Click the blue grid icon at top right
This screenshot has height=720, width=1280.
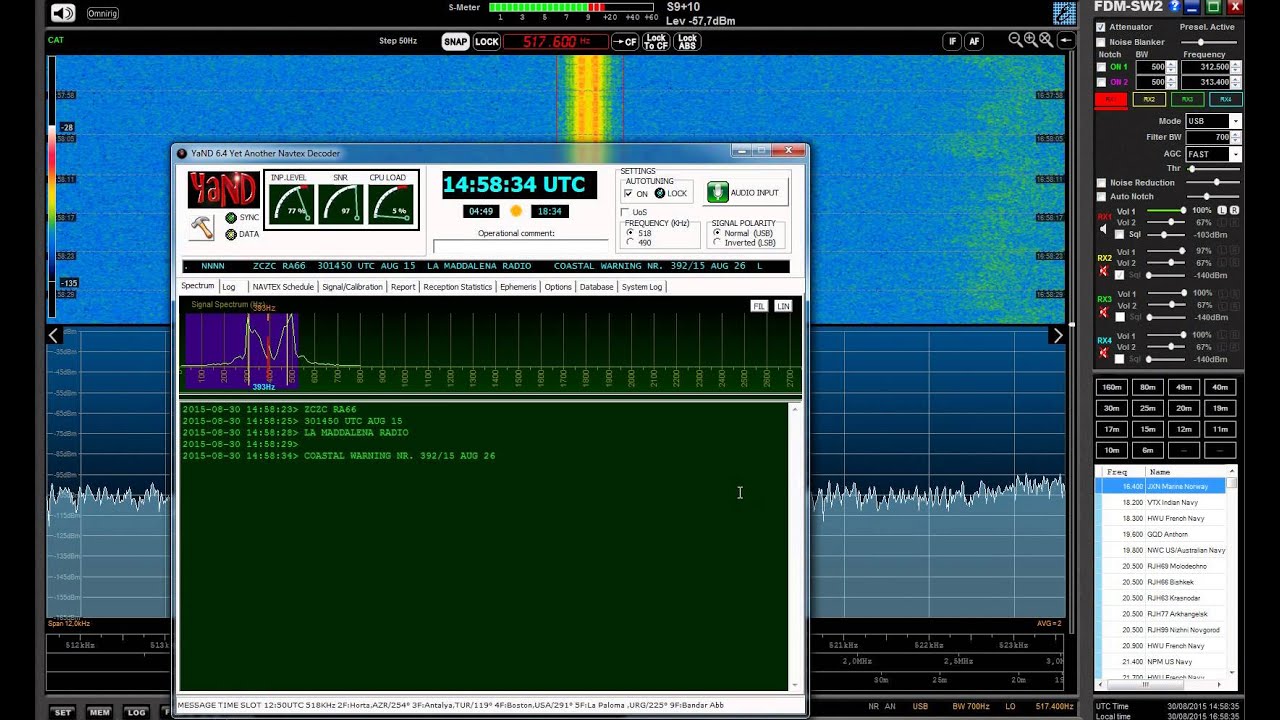point(1064,13)
